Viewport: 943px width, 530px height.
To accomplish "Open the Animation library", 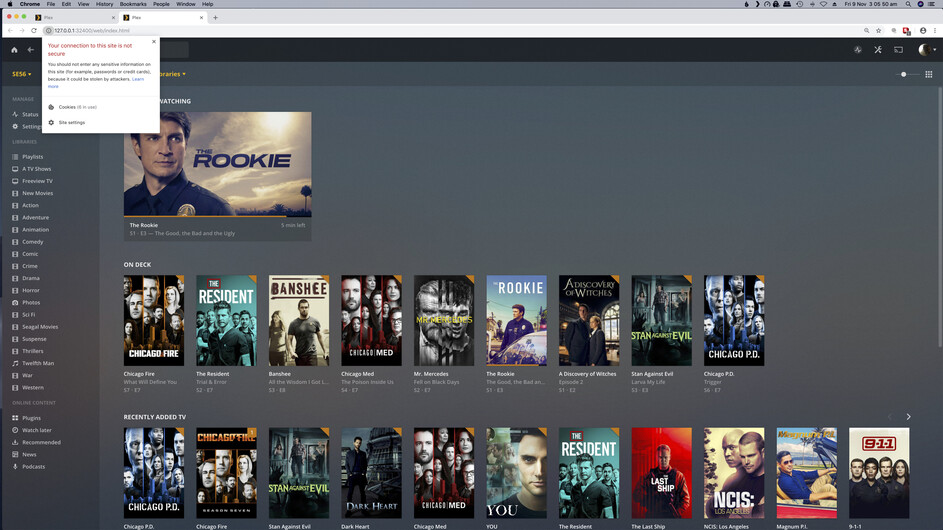I will [35, 230].
